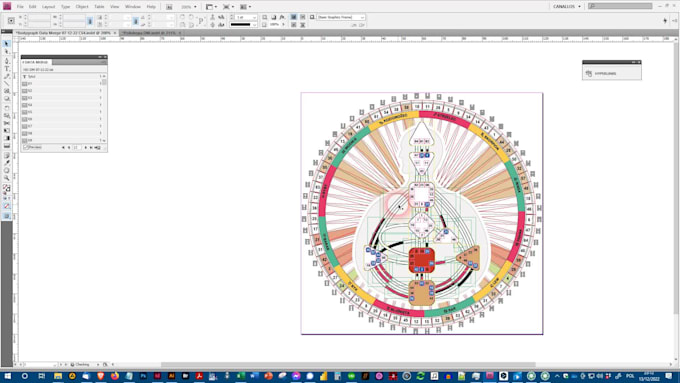The image size is (680, 383).
Task: Select the Selection tool arrow
Action: point(7,43)
